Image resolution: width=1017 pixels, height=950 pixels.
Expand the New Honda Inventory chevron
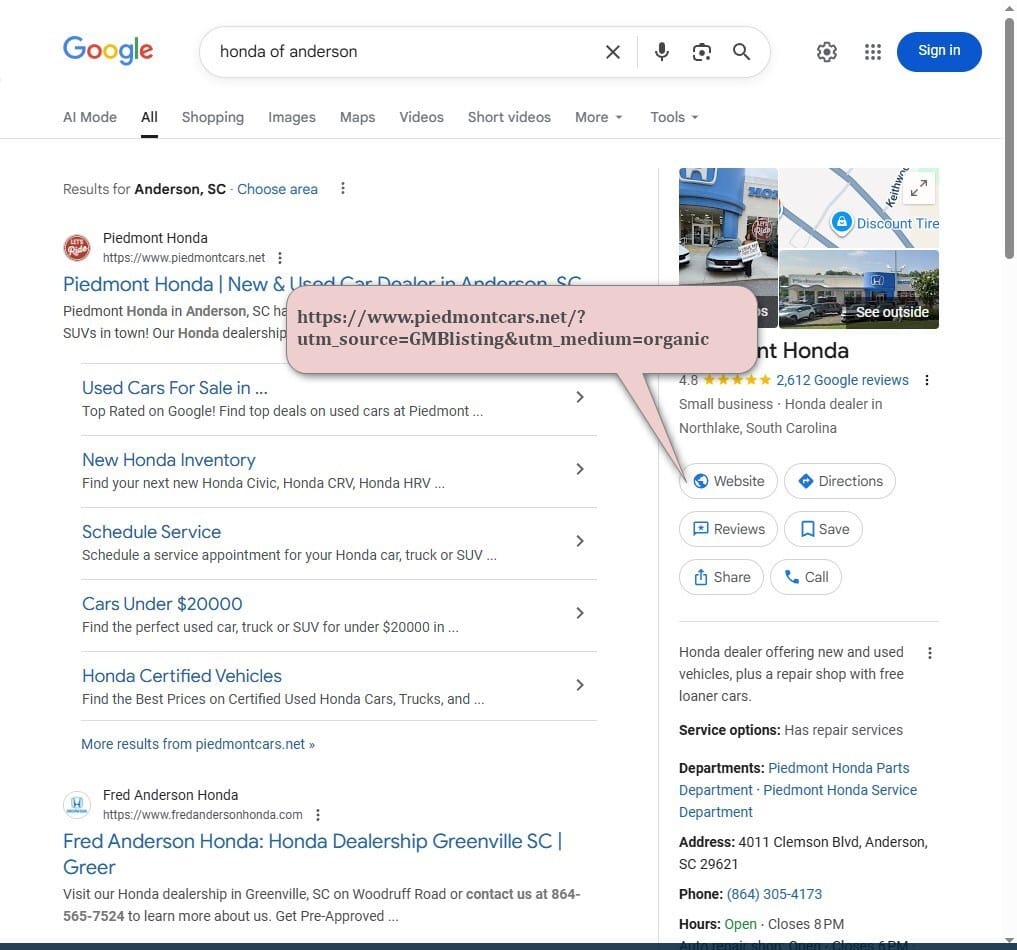[x=580, y=469]
